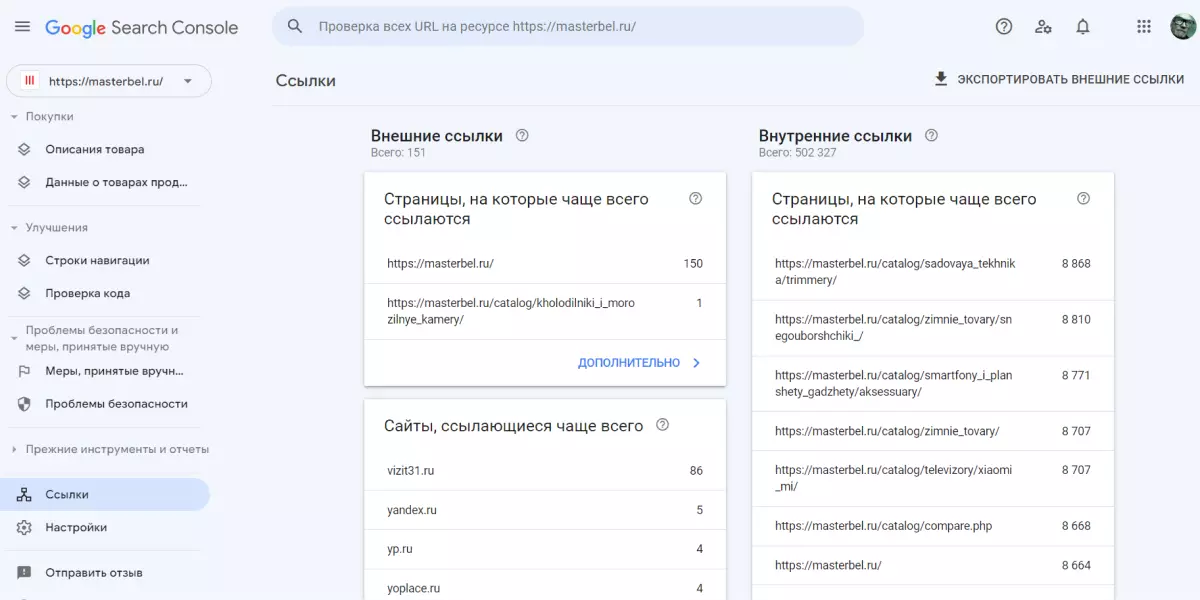The height and width of the screenshot is (600, 1200).
Task: Click the Описания товара layers icon
Action: click(25, 149)
